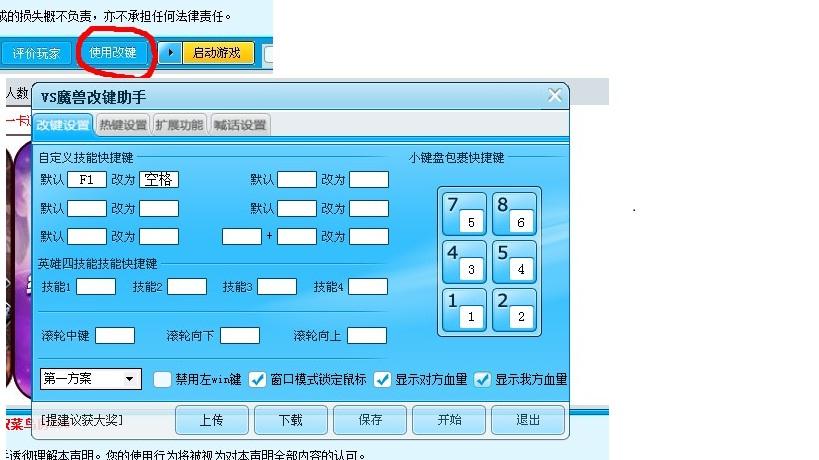
Task: Click the 下载 button
Action: 291,420
